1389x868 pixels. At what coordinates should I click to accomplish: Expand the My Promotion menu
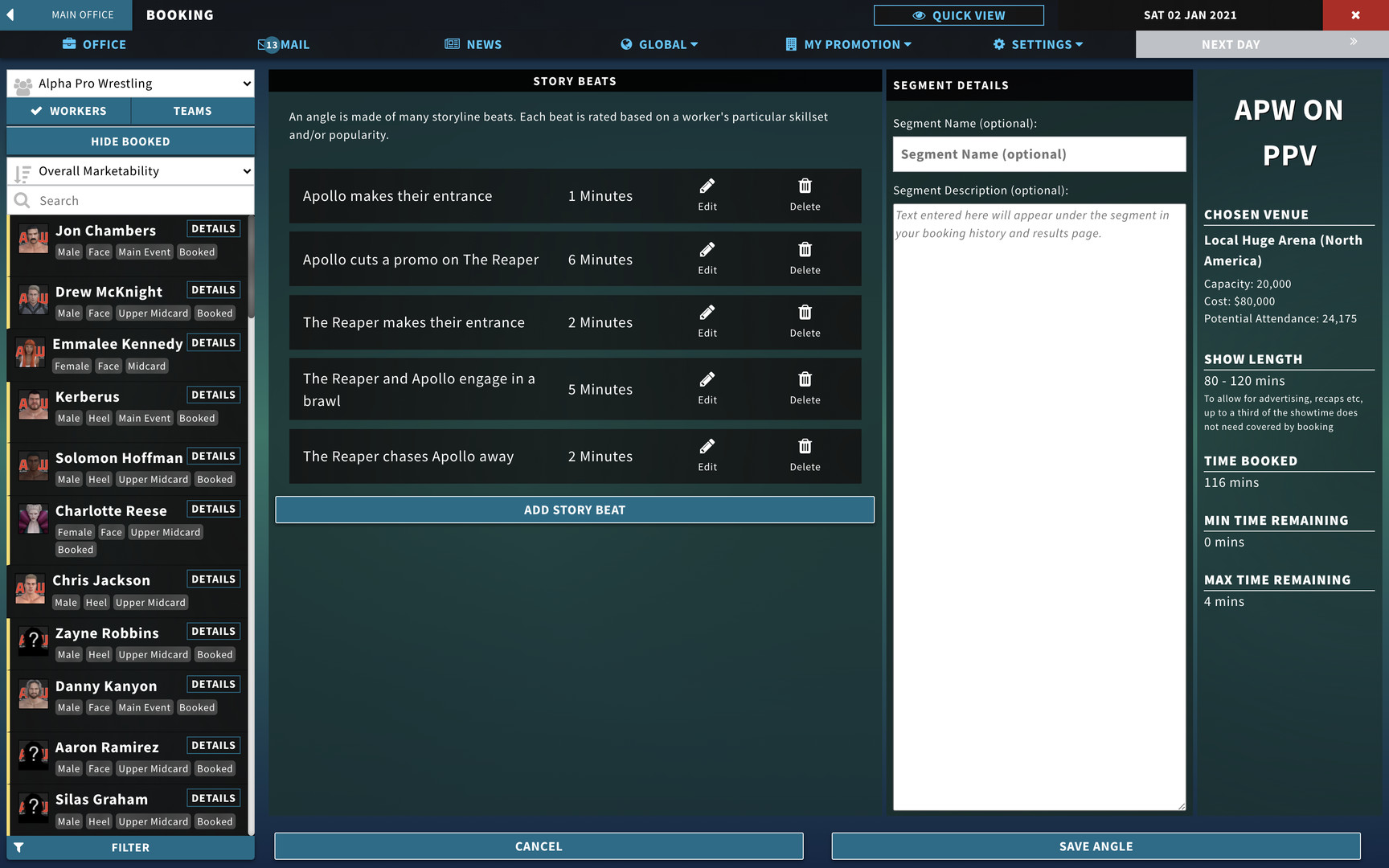tap(848, 44)
